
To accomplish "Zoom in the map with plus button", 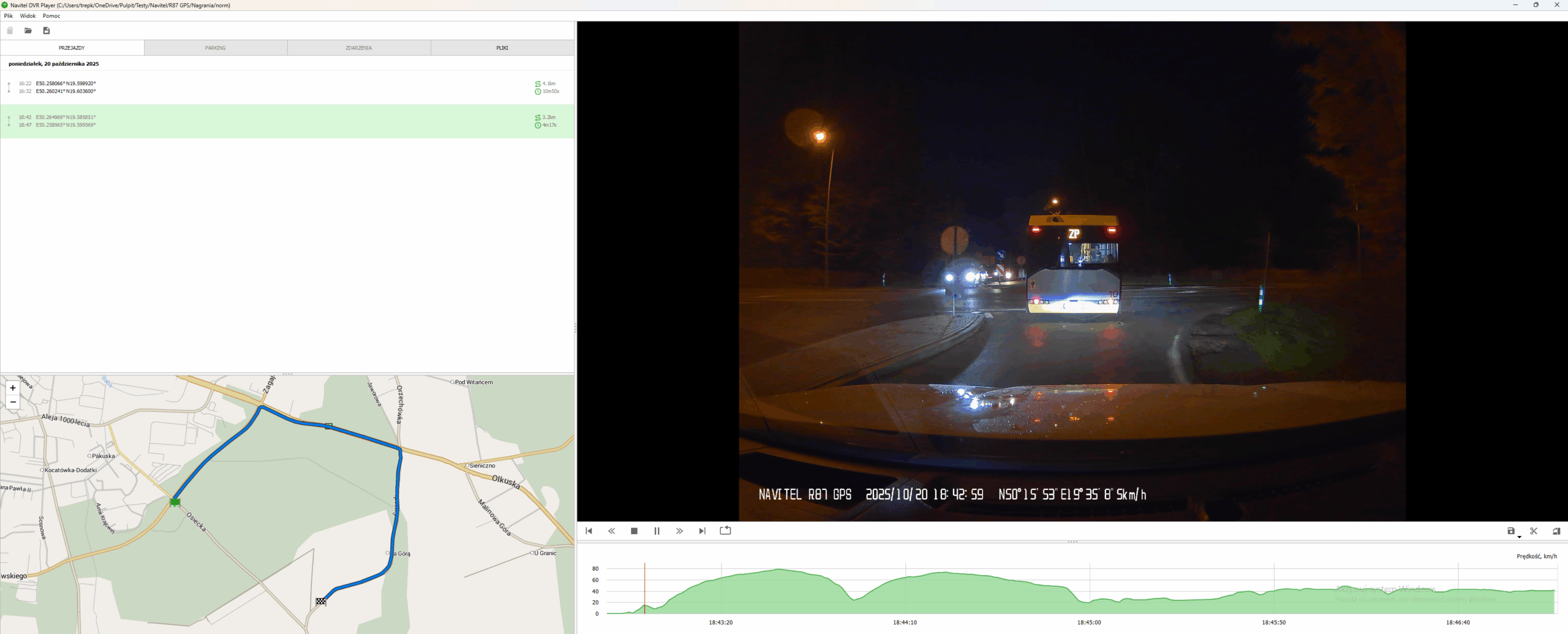I will point(13,388).
